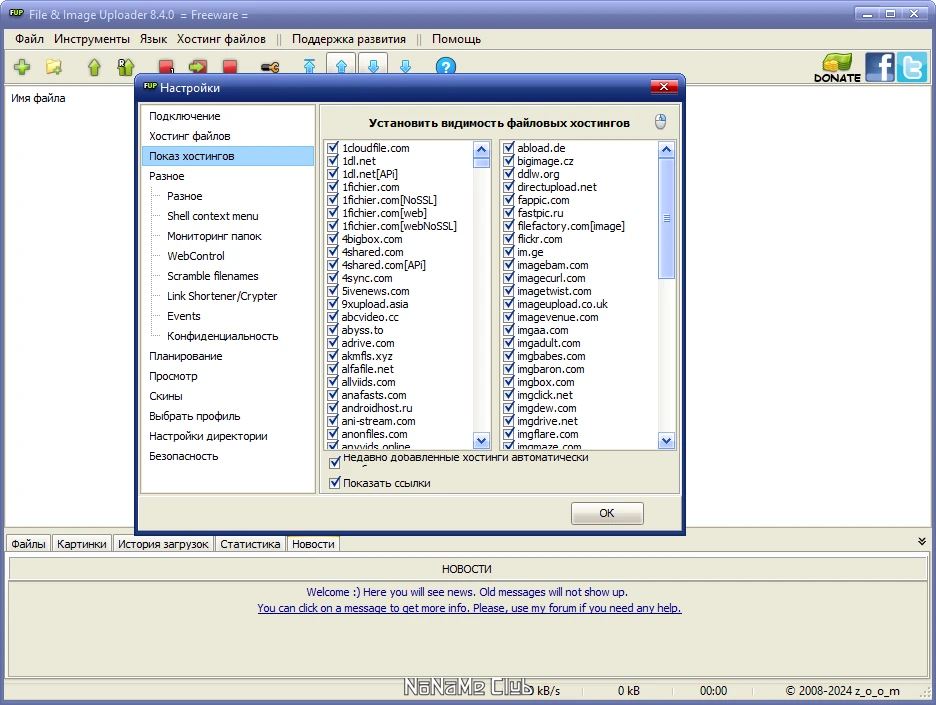936x705 pixels.
Task: Click the DONATE icon
Action: (835, 67)
